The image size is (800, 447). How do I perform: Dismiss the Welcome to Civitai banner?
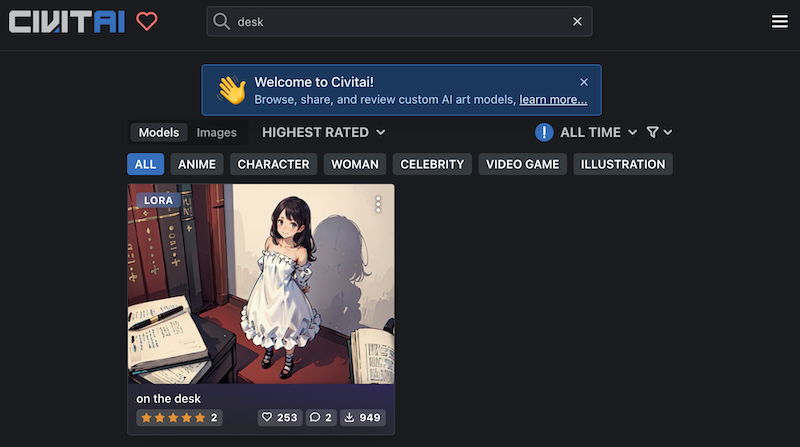584,82
